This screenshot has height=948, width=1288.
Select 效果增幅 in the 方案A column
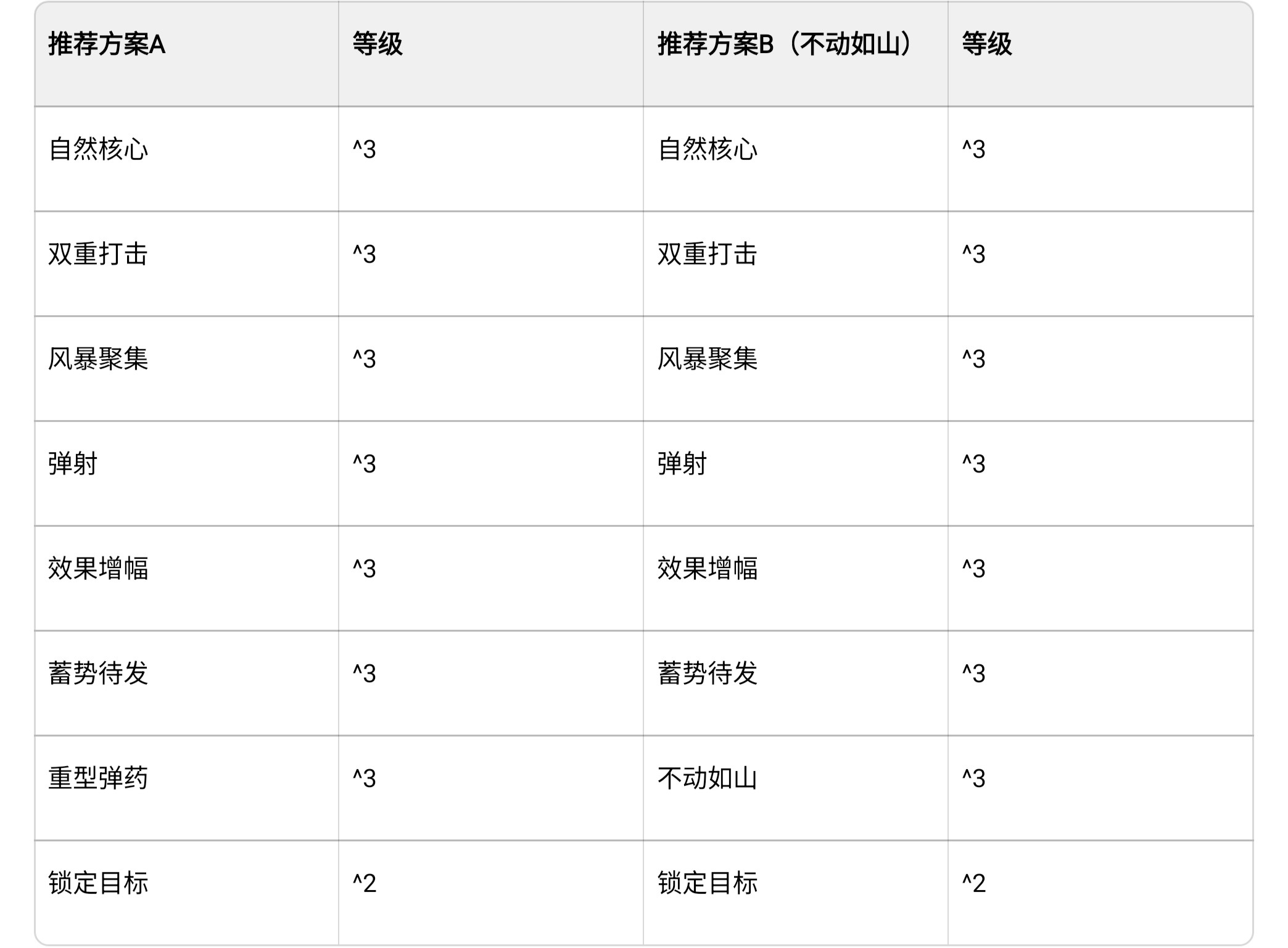coord(98,569)
